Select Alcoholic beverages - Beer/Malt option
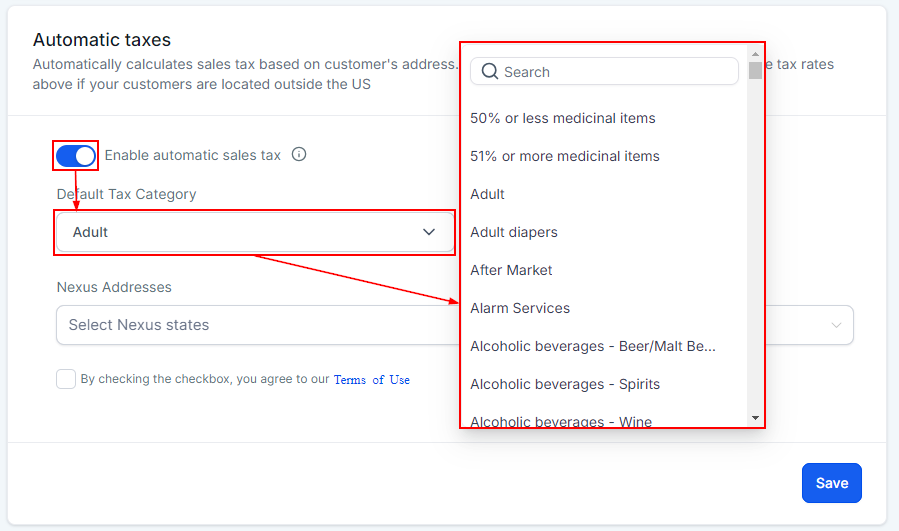 [593, 346]
